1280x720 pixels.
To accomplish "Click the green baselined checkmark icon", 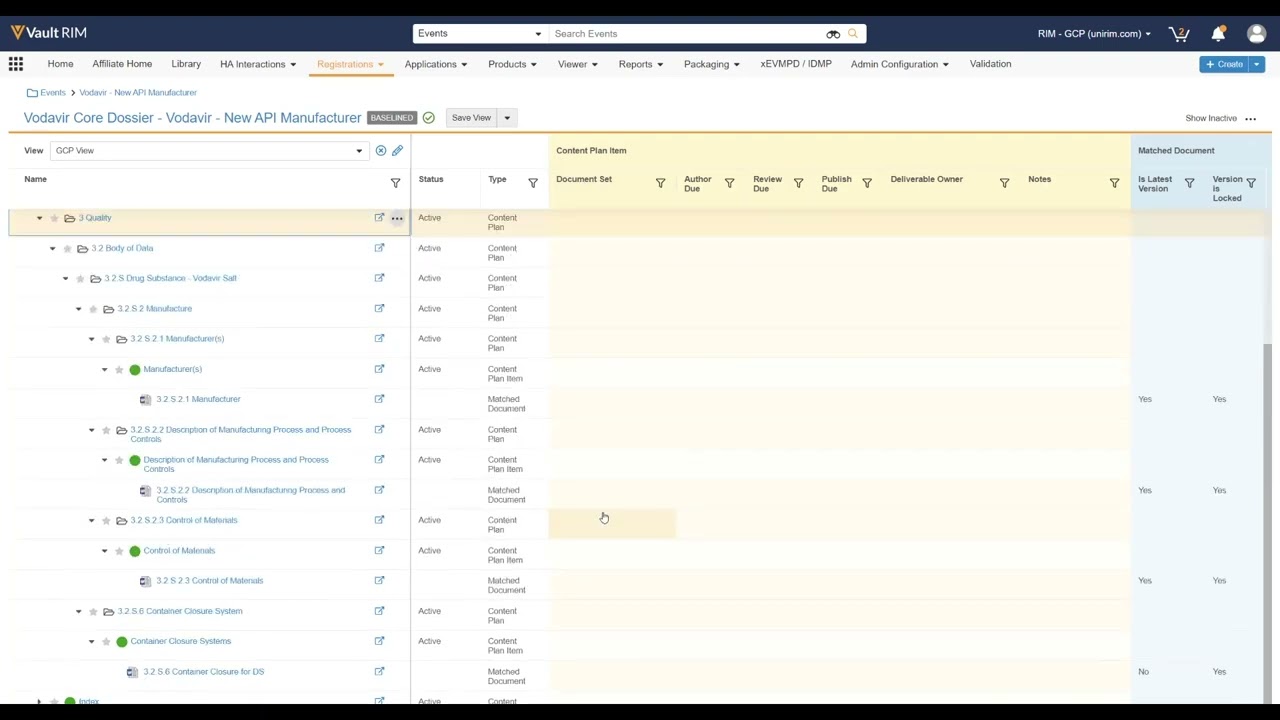I will point(428,118).
